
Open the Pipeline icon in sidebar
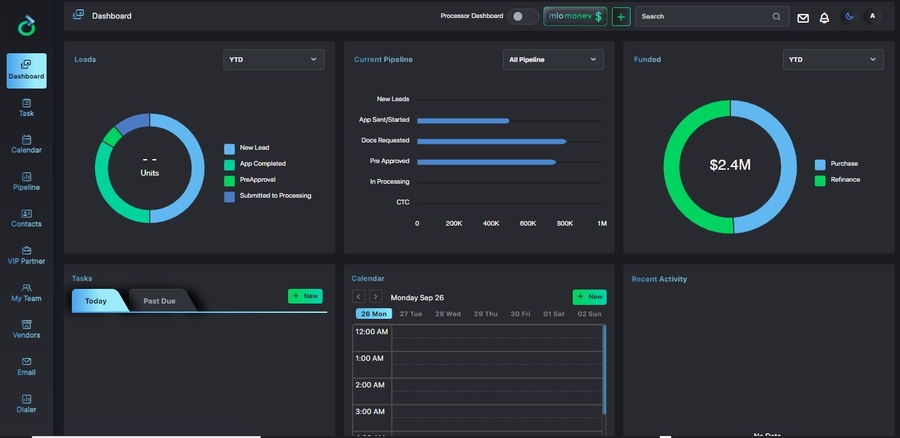[x=26, y=181]
